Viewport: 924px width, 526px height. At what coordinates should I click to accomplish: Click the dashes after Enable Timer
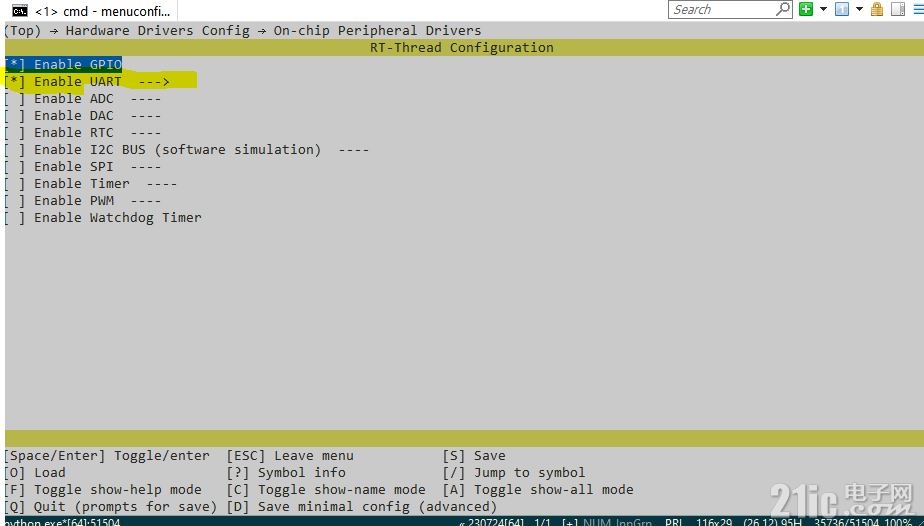[x=161, y=184]
